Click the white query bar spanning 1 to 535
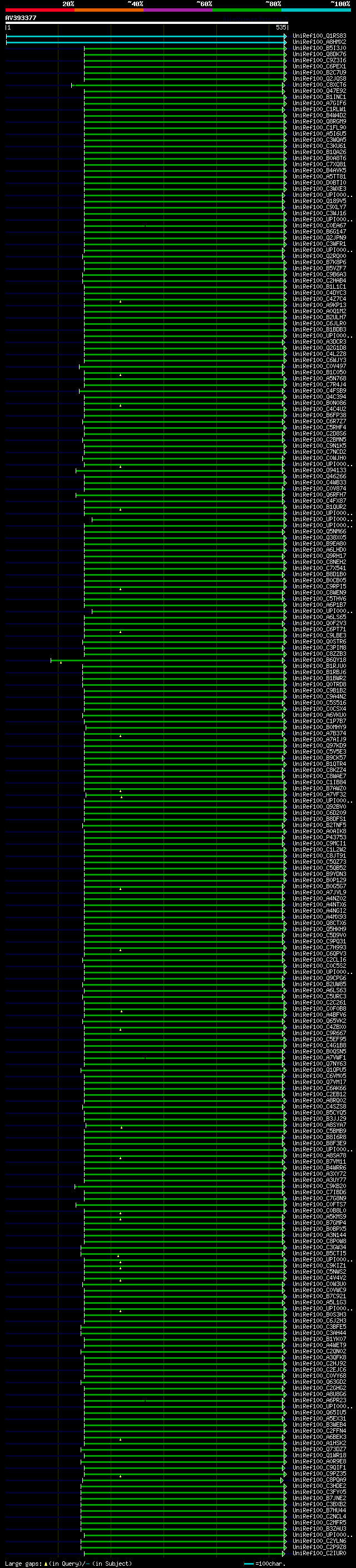 pyautogui.click(x=147, y=22)
